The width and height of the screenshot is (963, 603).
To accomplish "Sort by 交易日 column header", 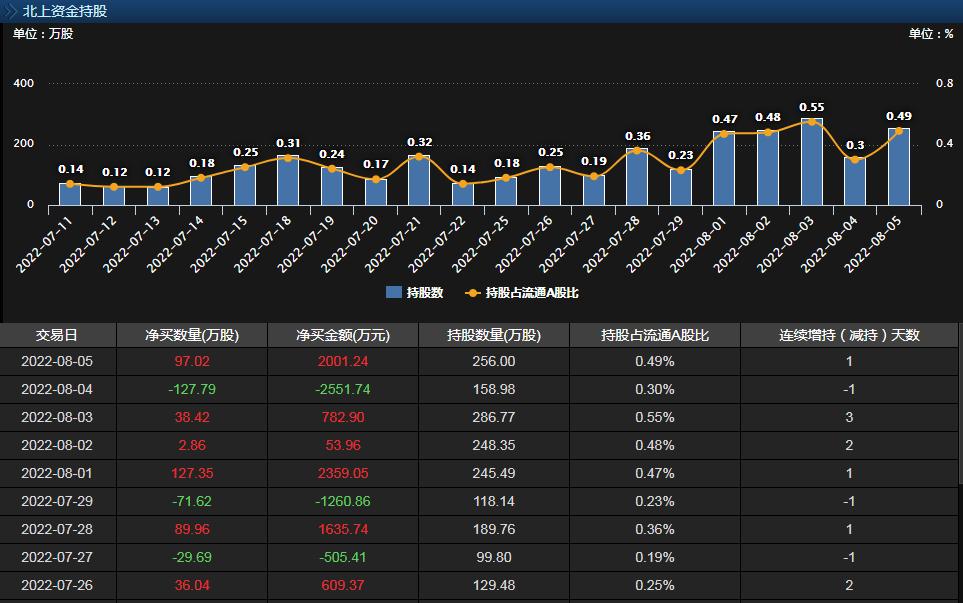I will (57, 335).
